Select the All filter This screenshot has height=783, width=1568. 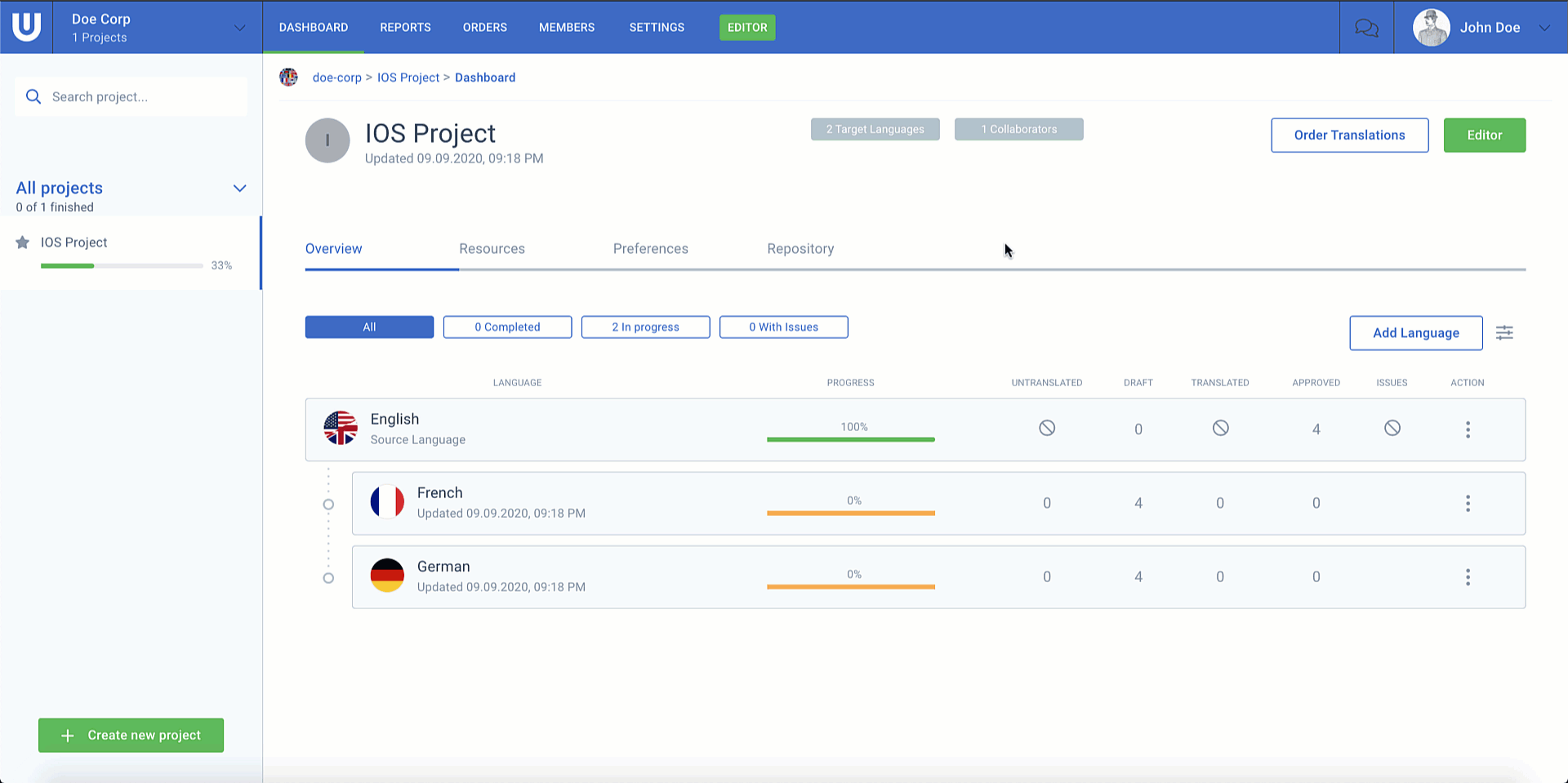(x=369, y=327)
